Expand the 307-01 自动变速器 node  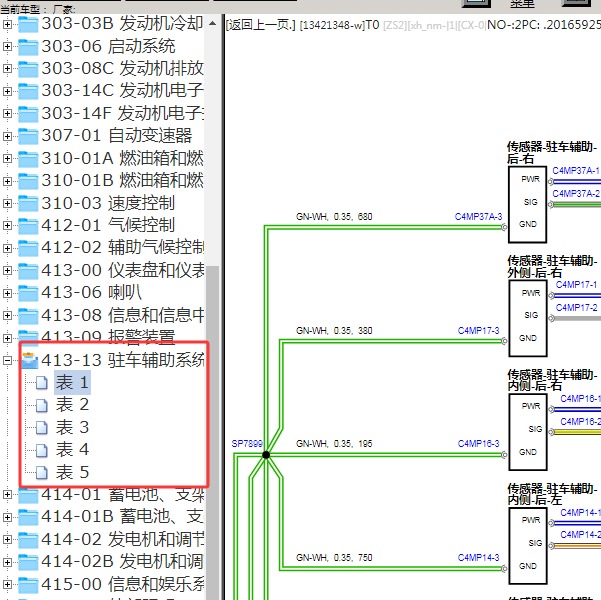point(7,136)
